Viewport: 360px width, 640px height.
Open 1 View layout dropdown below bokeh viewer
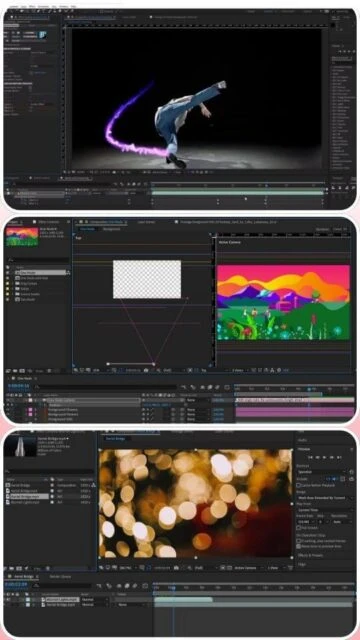276,567
